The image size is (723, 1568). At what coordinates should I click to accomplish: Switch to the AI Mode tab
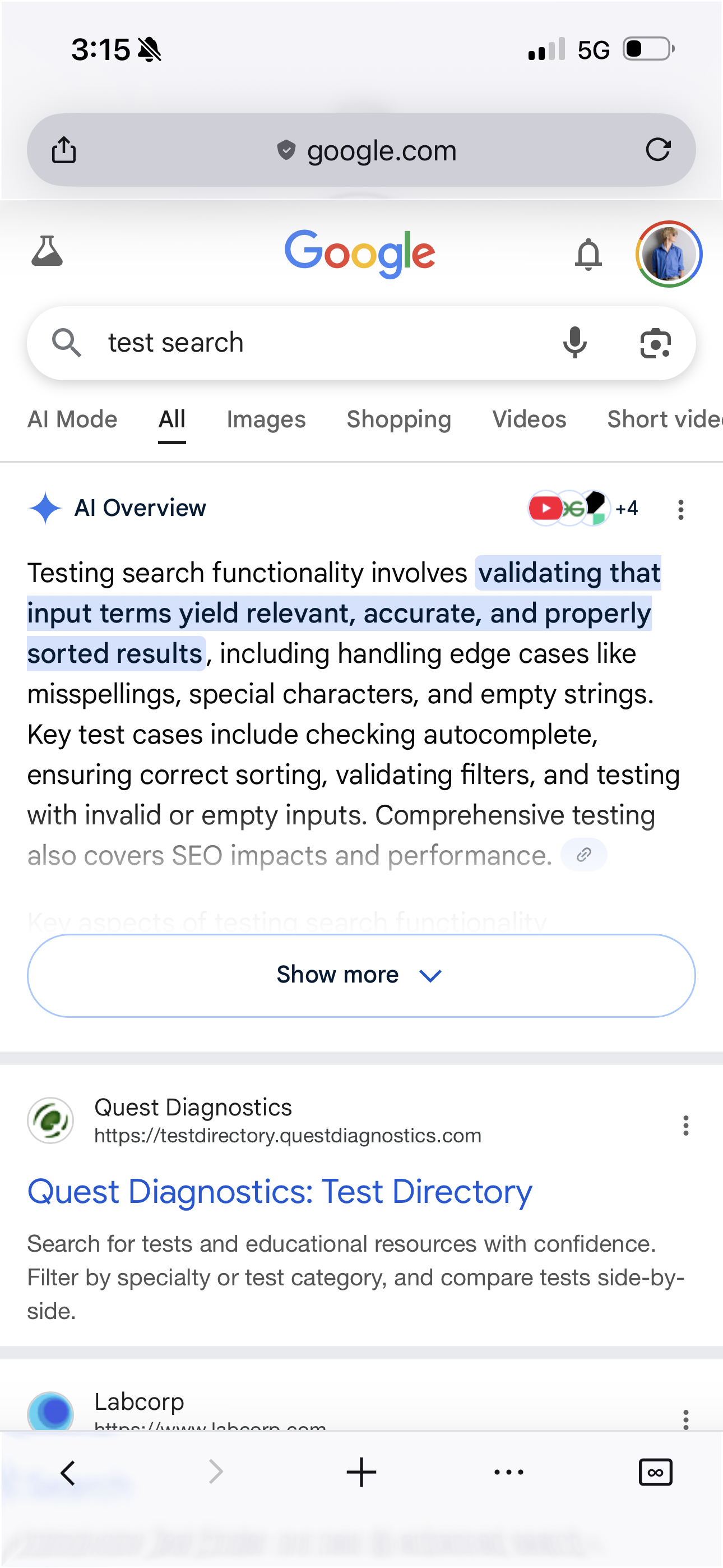click(72, 419)
